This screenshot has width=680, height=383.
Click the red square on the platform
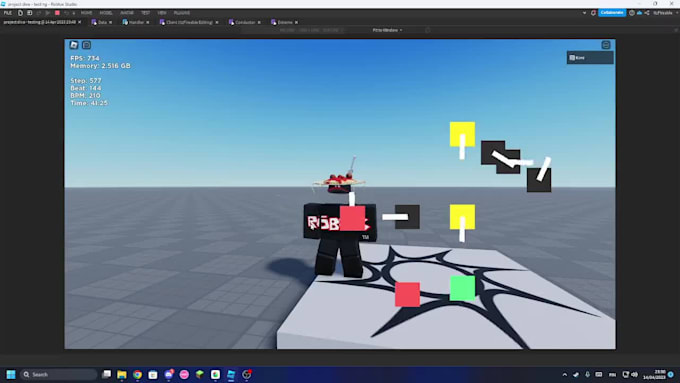[x=407, y=295]
